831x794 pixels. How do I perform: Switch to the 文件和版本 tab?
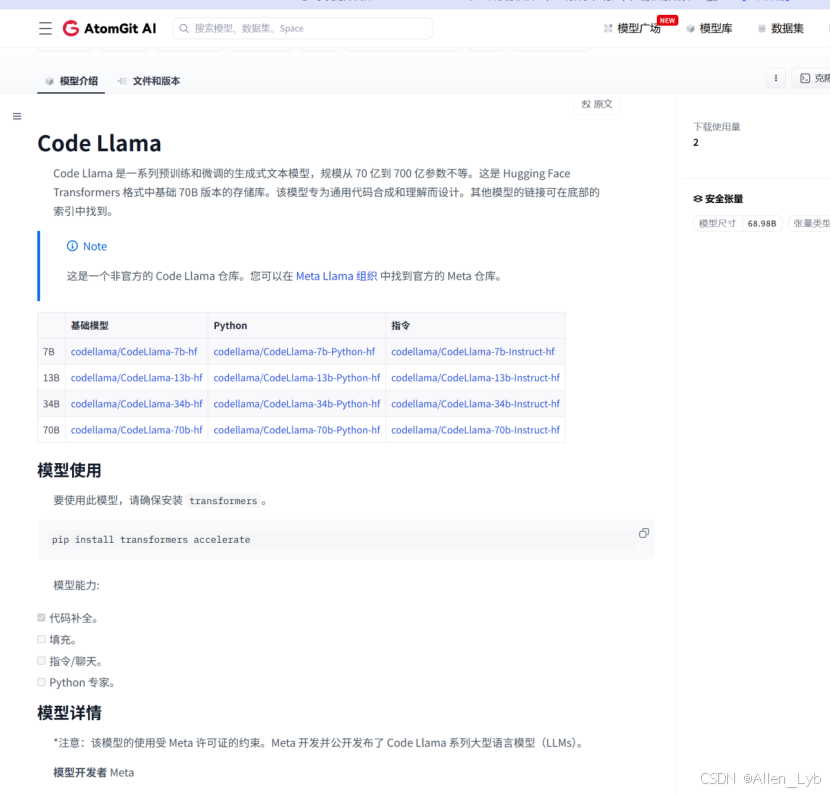click(x=149, y=81)
